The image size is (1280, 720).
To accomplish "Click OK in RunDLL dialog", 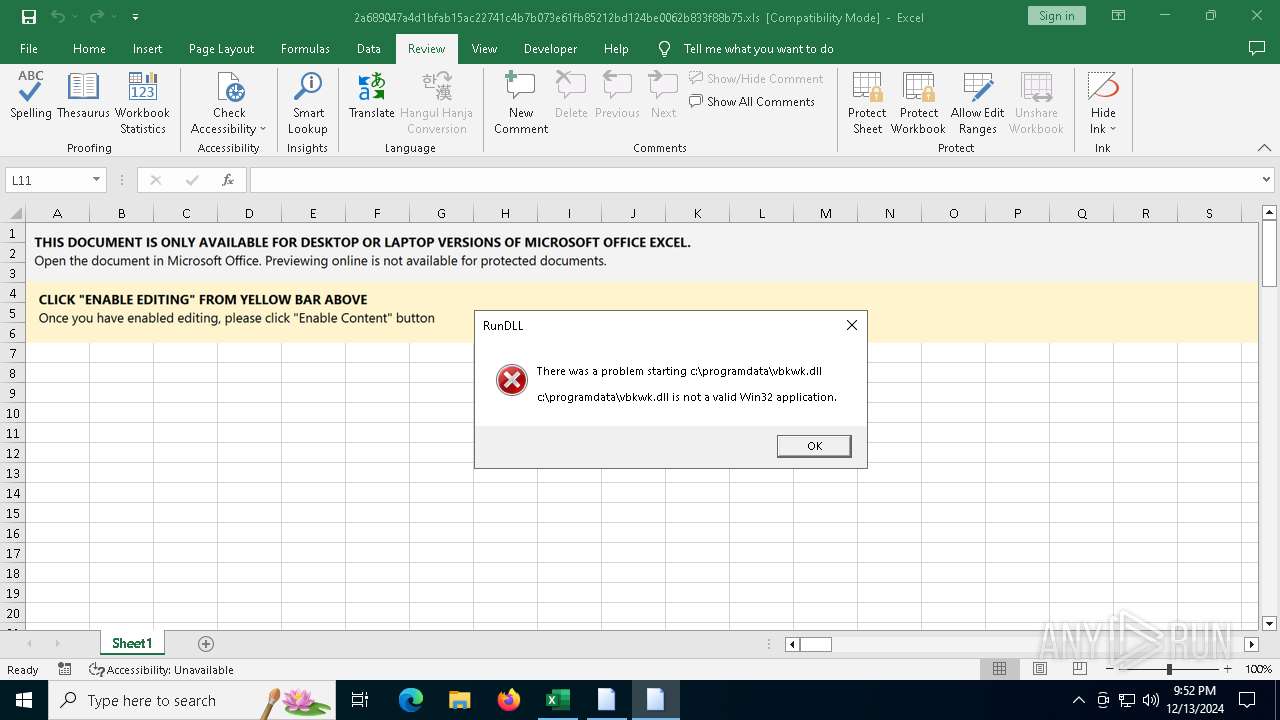I will [814, 446].
